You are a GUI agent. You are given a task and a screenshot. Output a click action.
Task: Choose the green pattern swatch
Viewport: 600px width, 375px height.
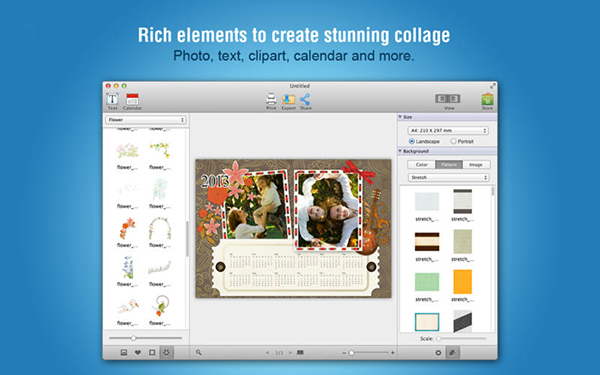click(427, 282)
